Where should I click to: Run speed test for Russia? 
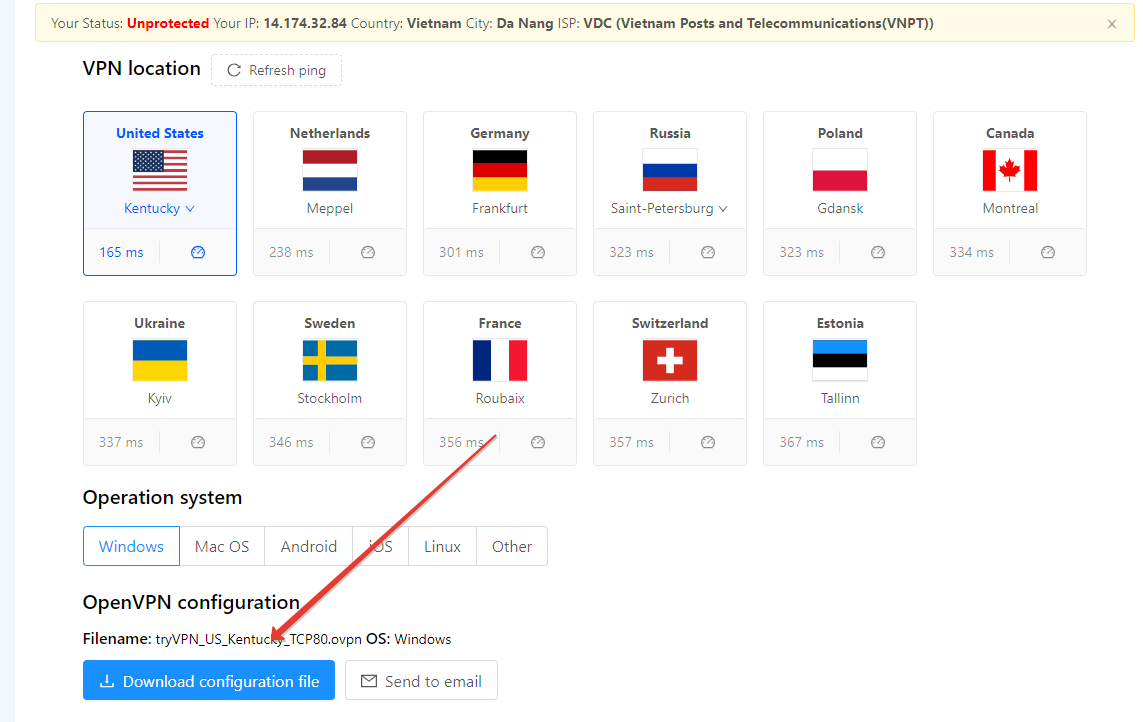pos(708,252)
